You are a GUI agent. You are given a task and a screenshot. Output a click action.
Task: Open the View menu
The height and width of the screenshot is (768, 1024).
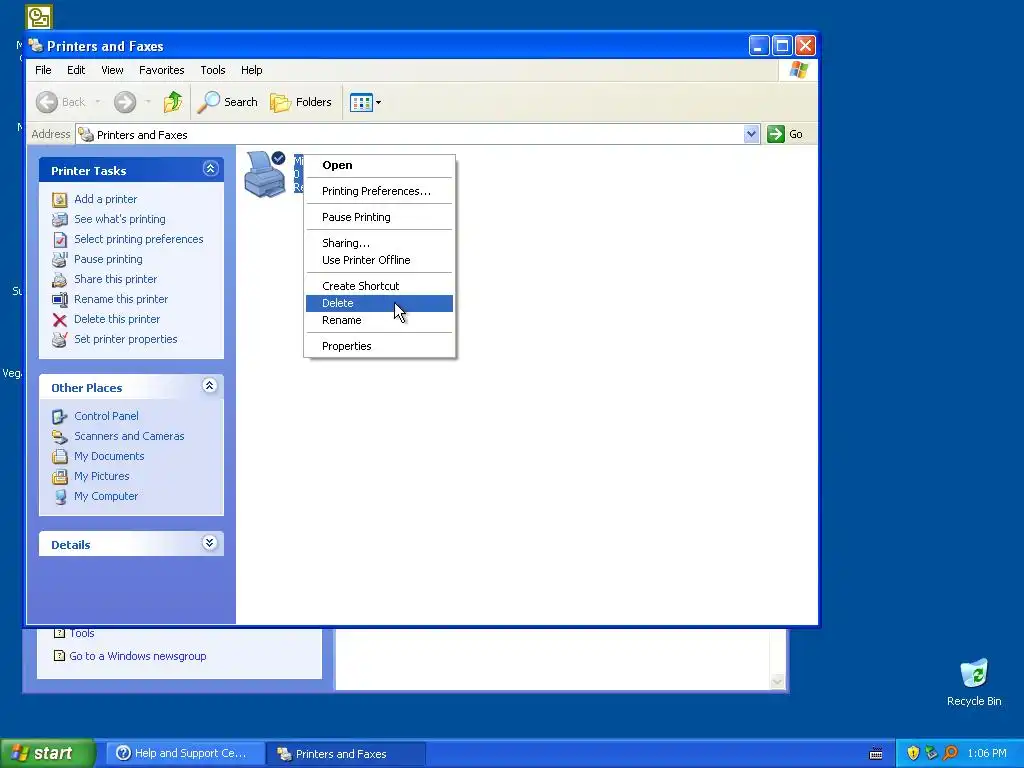coord(112,70)
